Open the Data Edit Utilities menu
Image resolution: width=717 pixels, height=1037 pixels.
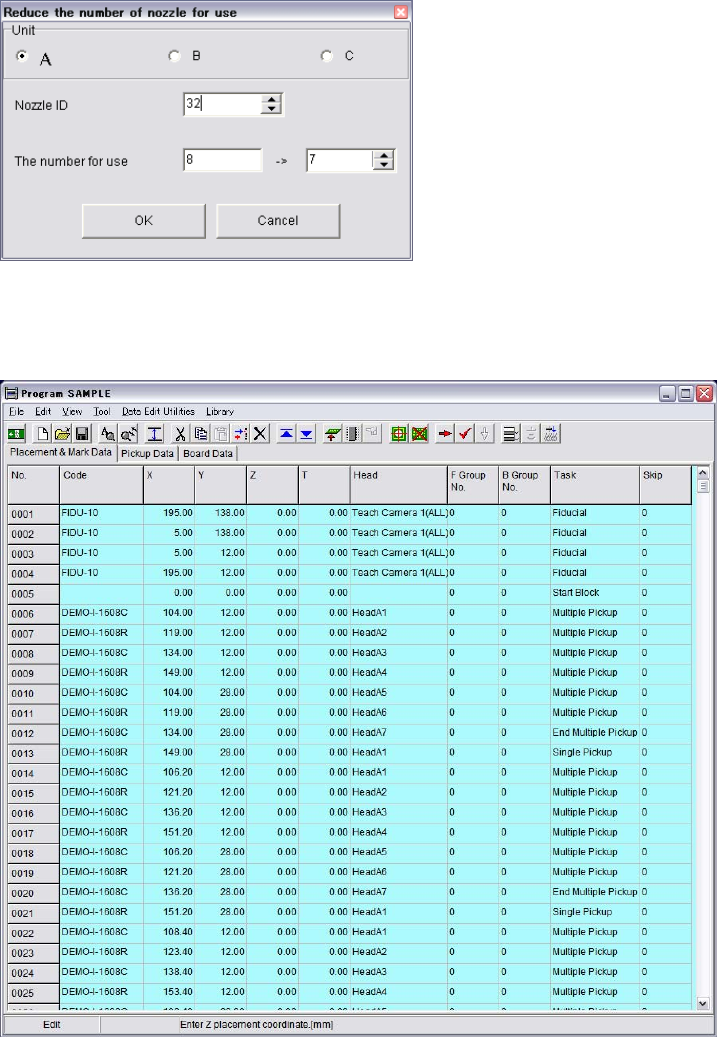click(158, 411)
